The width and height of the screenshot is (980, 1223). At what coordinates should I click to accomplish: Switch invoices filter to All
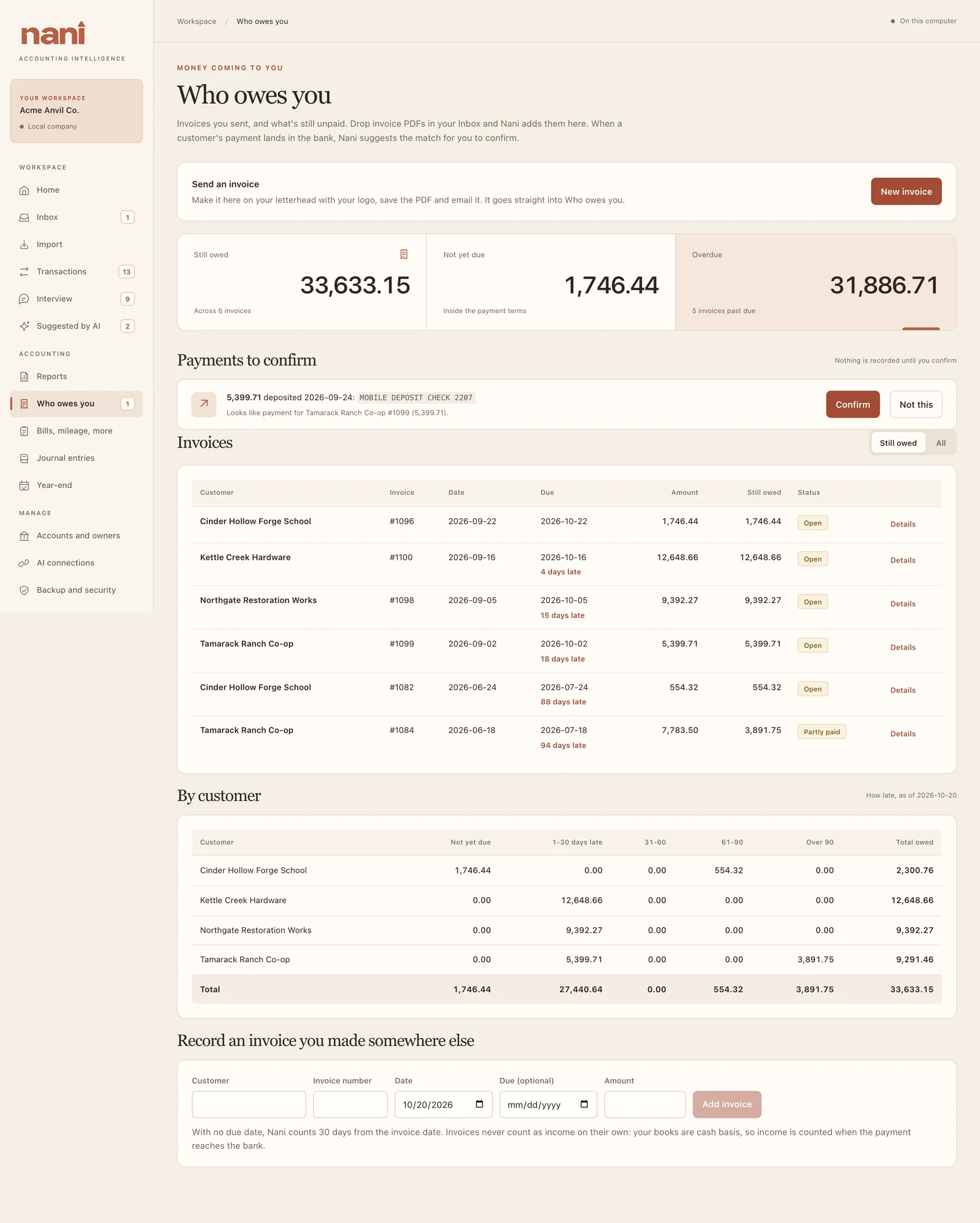[x=941, y=443]
